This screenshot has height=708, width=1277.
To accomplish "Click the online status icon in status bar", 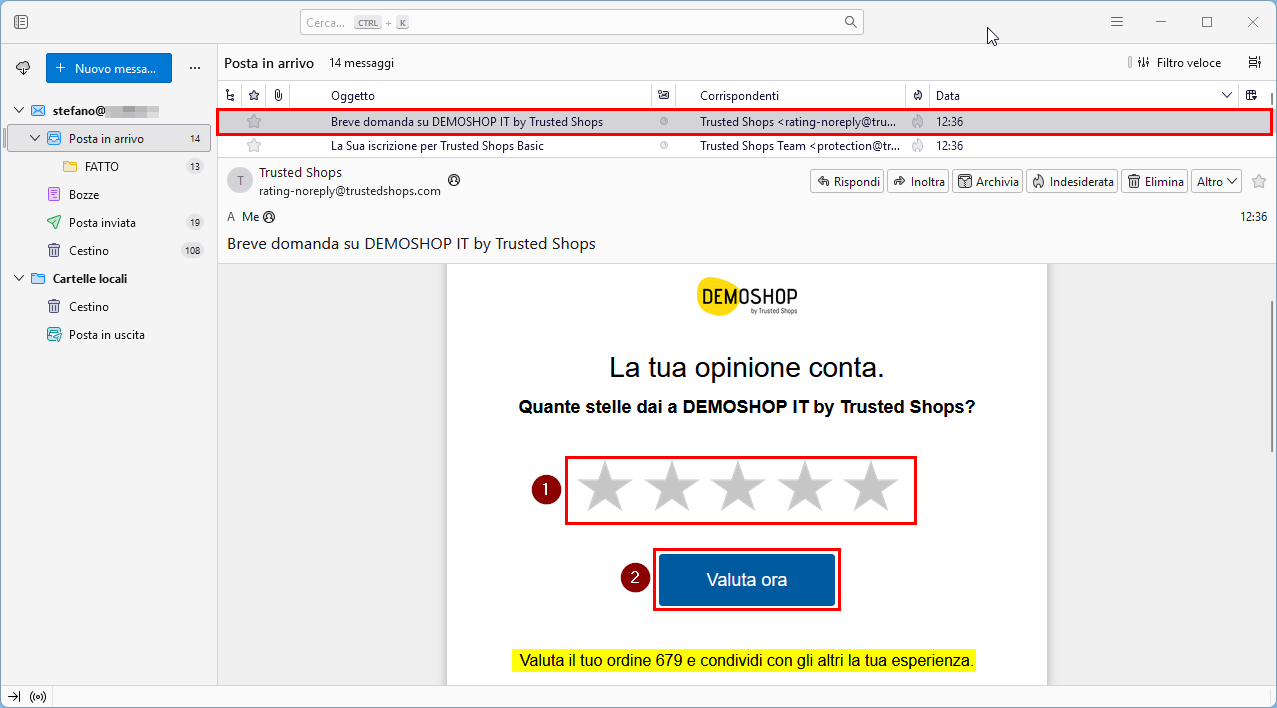I will (x=38, y=696).
